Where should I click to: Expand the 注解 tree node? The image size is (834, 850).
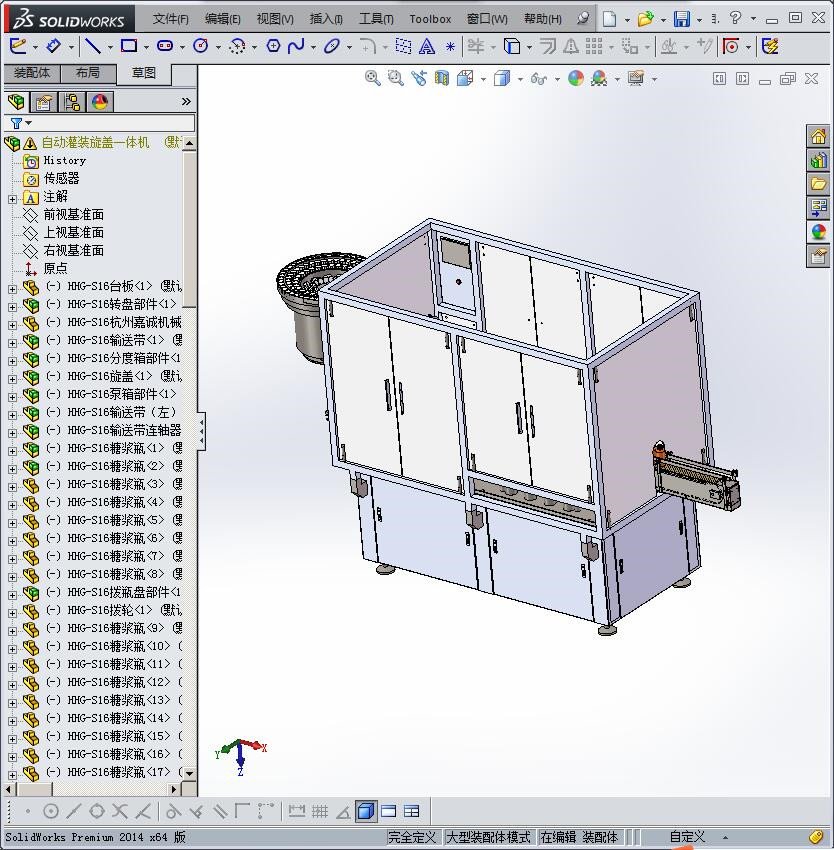point(12,199)
